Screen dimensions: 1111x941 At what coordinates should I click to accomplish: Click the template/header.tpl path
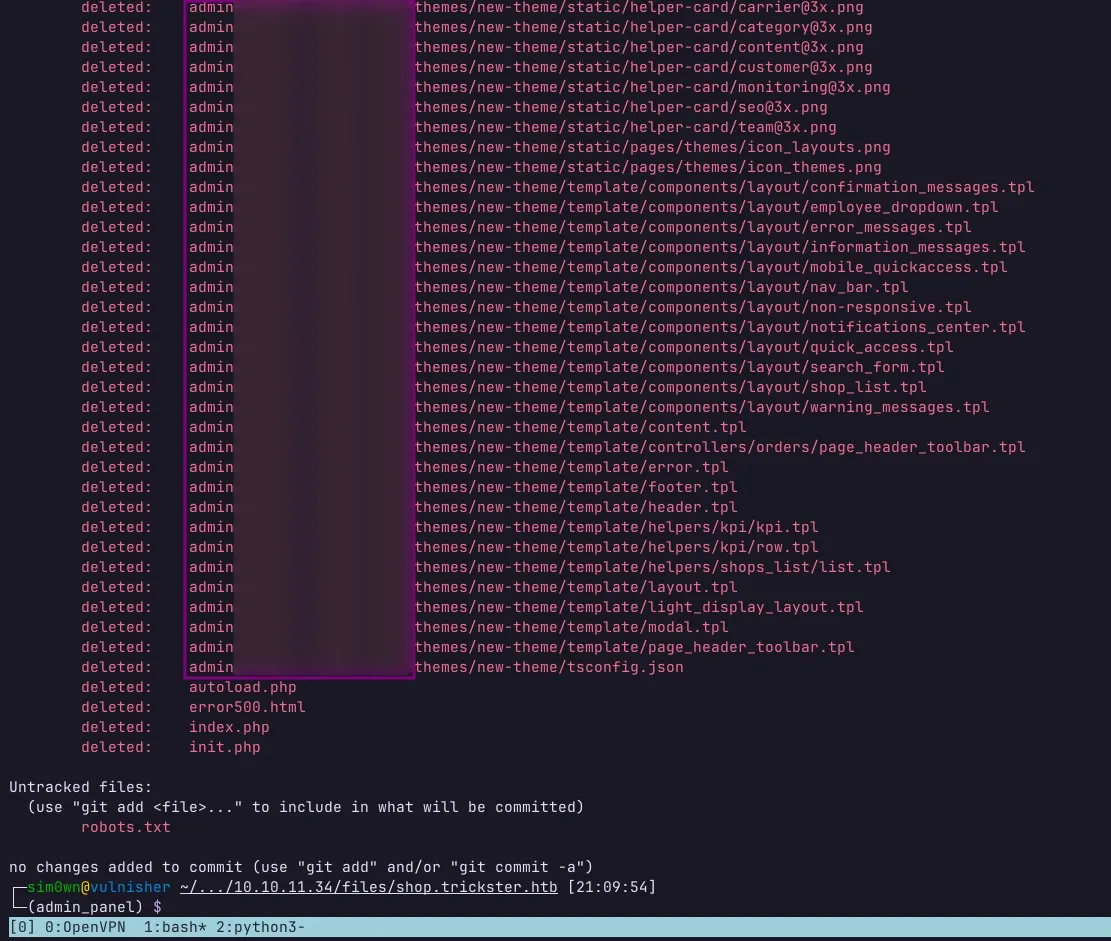coord(576,507)
